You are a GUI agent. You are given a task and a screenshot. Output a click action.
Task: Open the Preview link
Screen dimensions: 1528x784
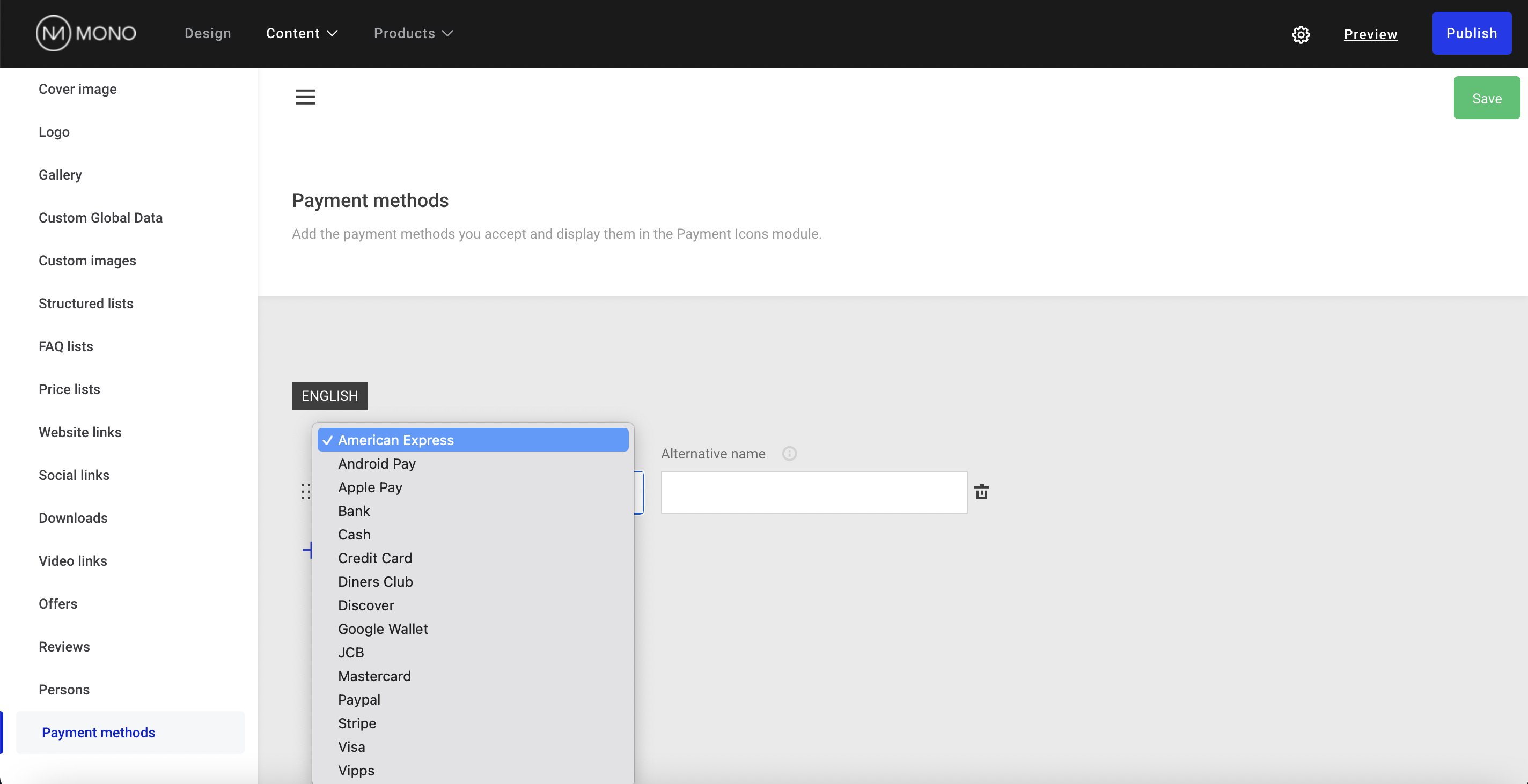click(1370, 34)
